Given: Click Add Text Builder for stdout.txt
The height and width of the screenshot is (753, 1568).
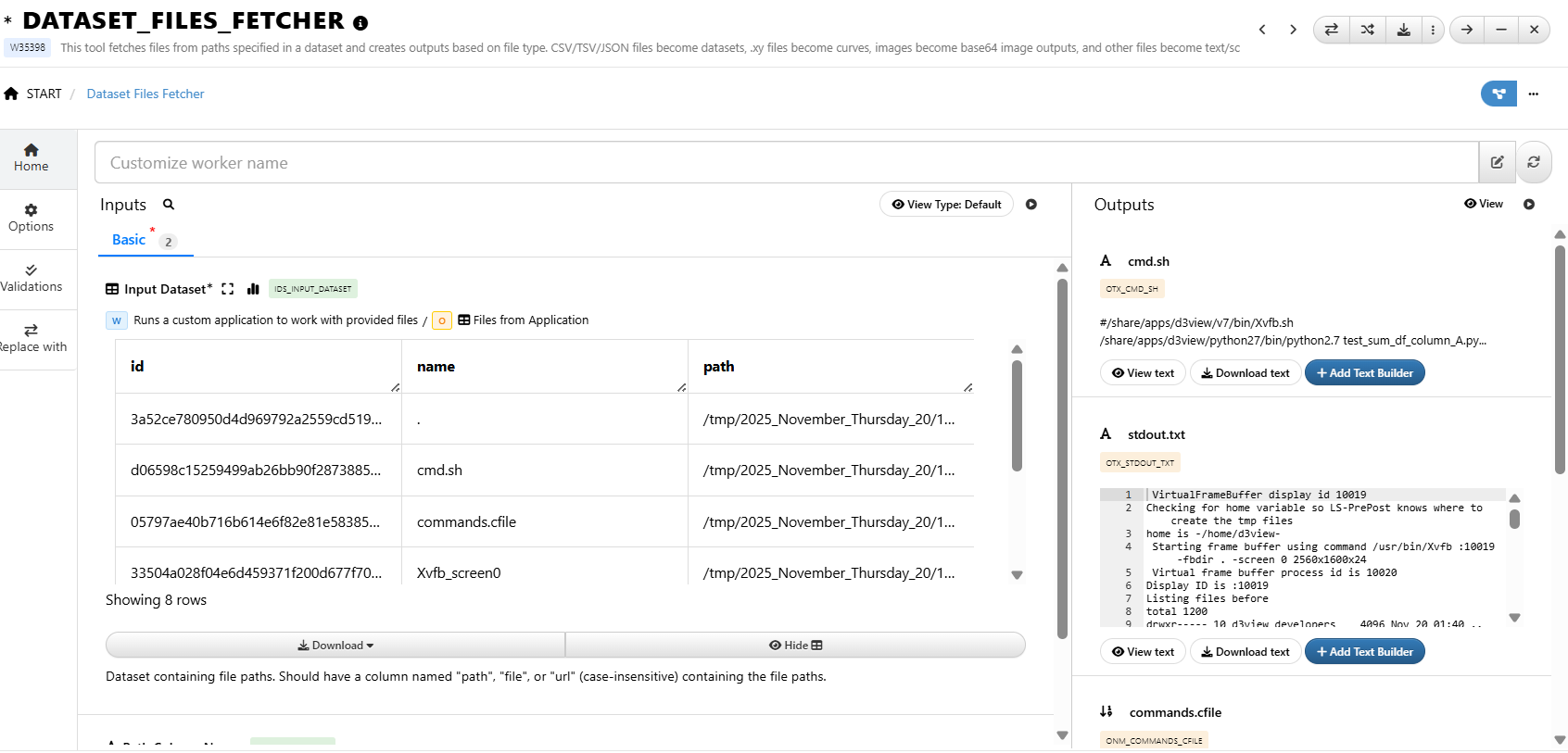Looking at the screenshot, I should 1364,652.
